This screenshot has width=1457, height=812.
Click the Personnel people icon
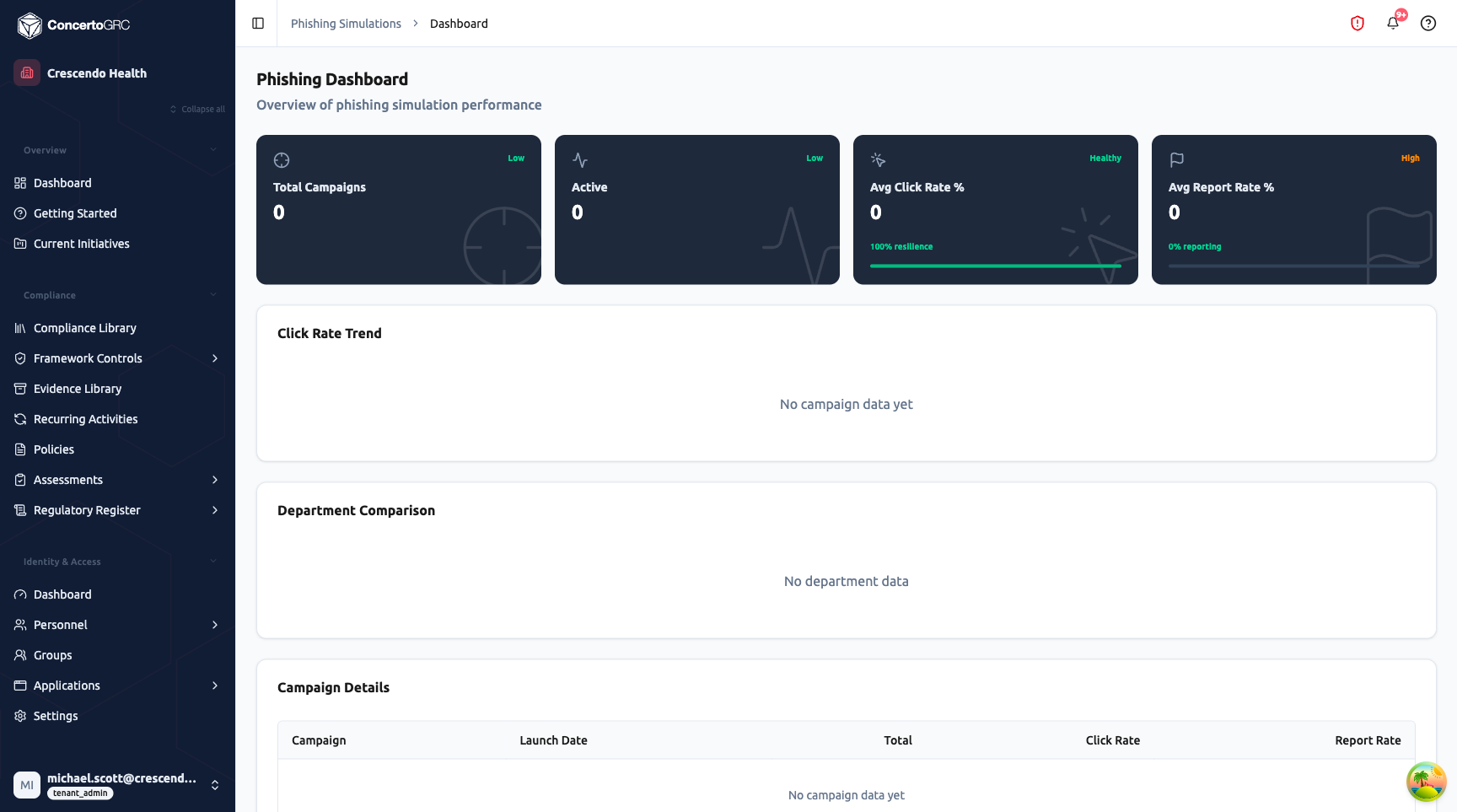point(20,625)
